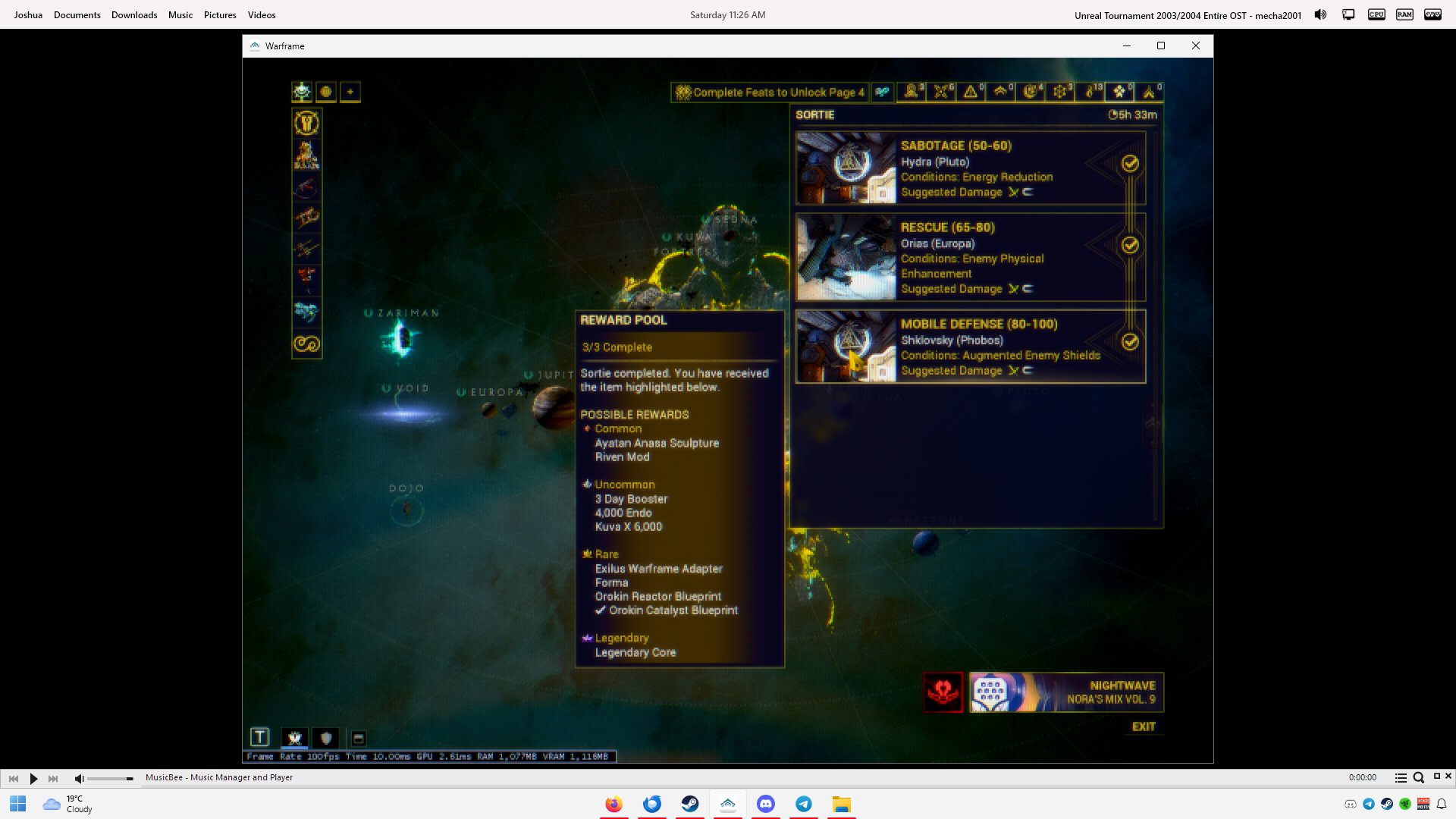
Task: Adjust the MusicBee volume slider
Action: coord(110,779)
